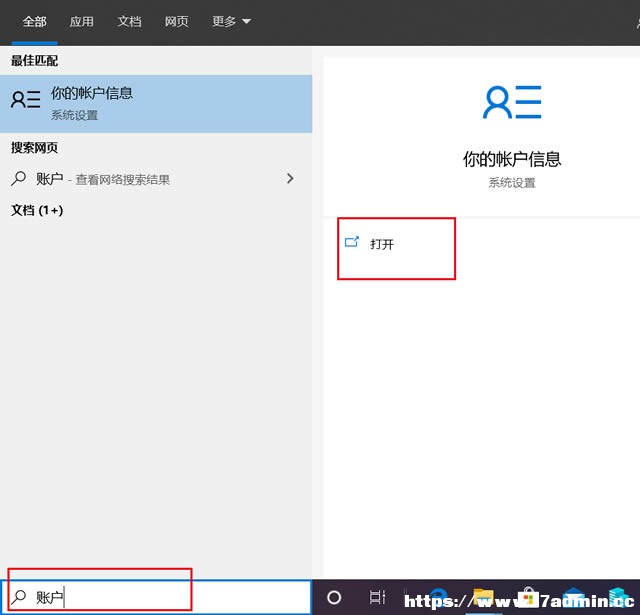Viewport: 640px width, 615px height.
Task: Click magnifier icon beside 账户 web suggestion
Action: [x=18, y=178]
